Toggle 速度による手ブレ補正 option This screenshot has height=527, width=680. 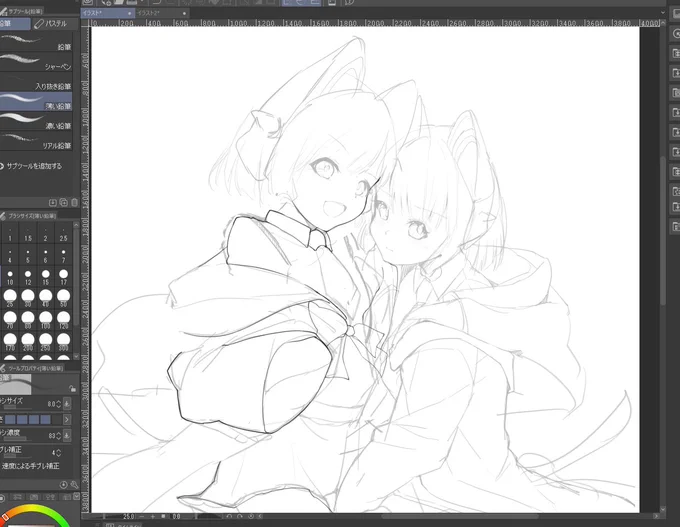[x=30, y=466]
